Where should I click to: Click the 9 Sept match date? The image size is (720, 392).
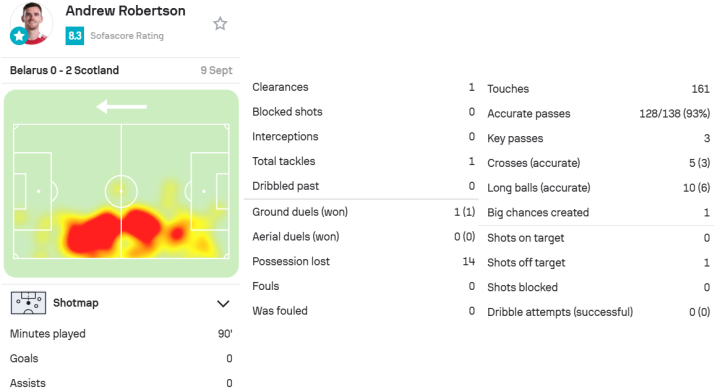[216, 70]
